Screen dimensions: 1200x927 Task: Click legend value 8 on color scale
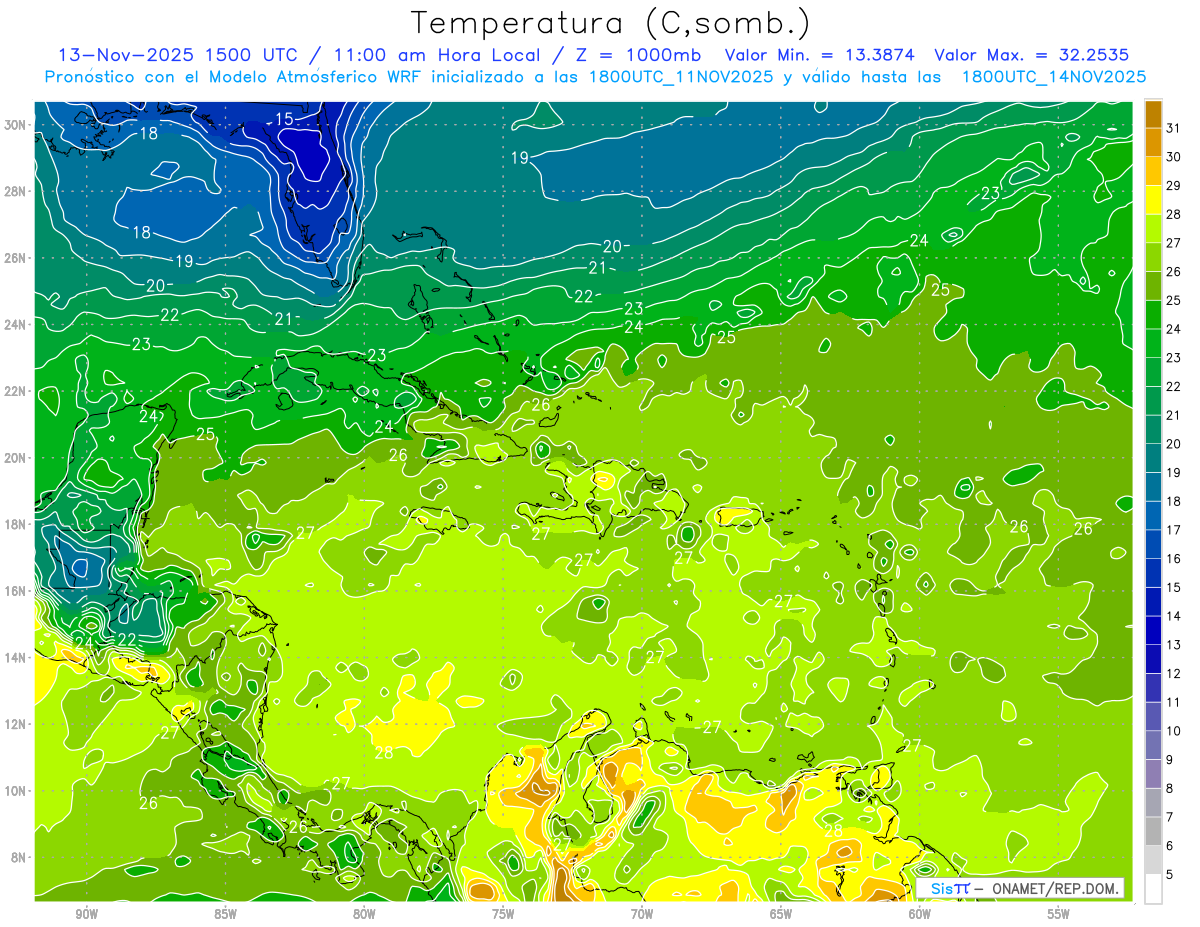click(x=1170, y=789)
